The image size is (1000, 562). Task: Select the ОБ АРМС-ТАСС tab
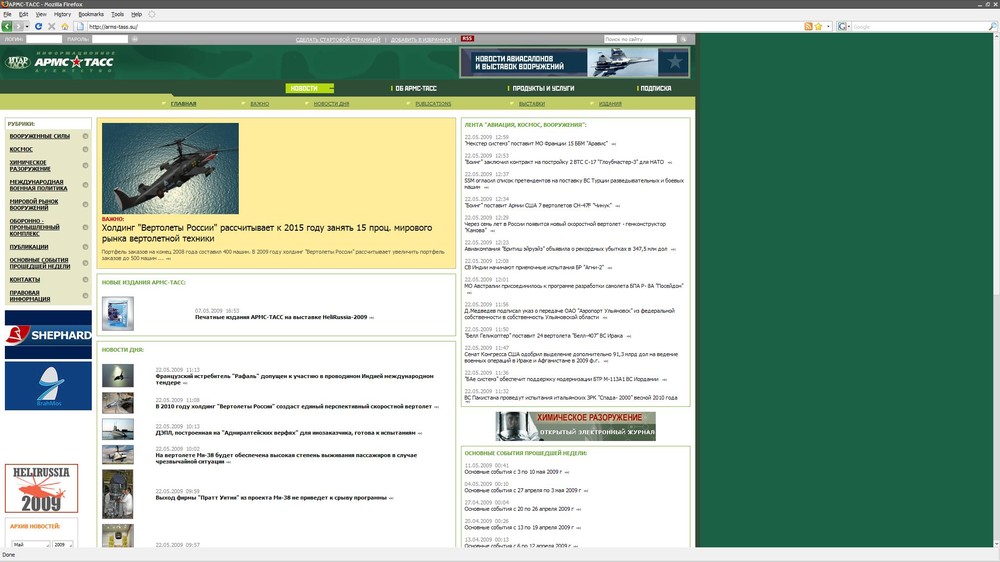point(416,88)
